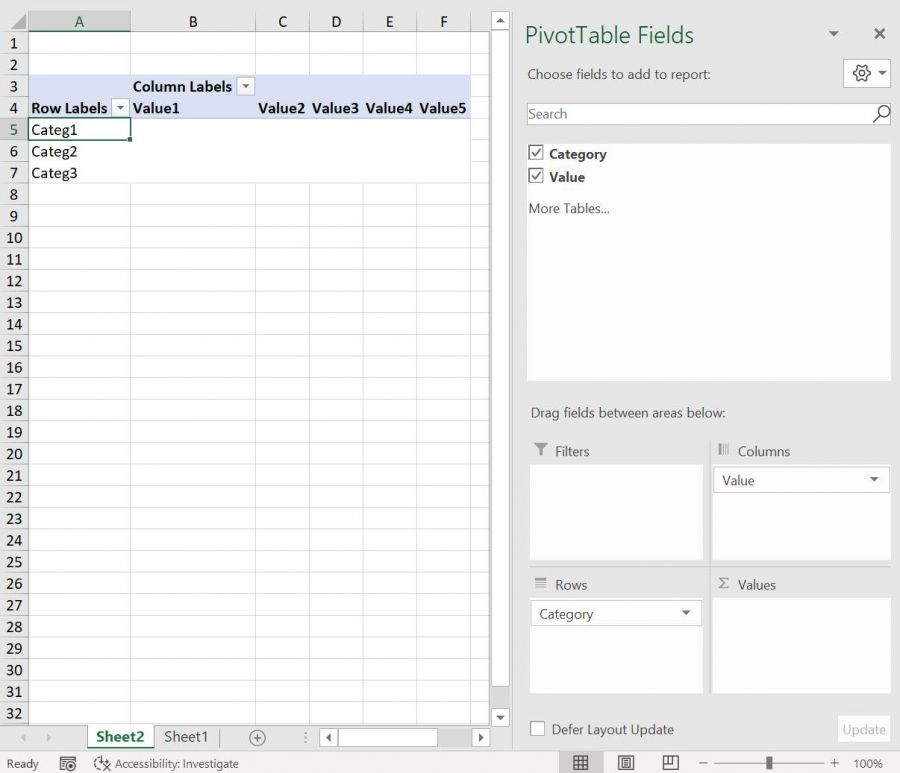900x773 pixels.
Task: Click the zoom in plus button
Action: (834, 763)
